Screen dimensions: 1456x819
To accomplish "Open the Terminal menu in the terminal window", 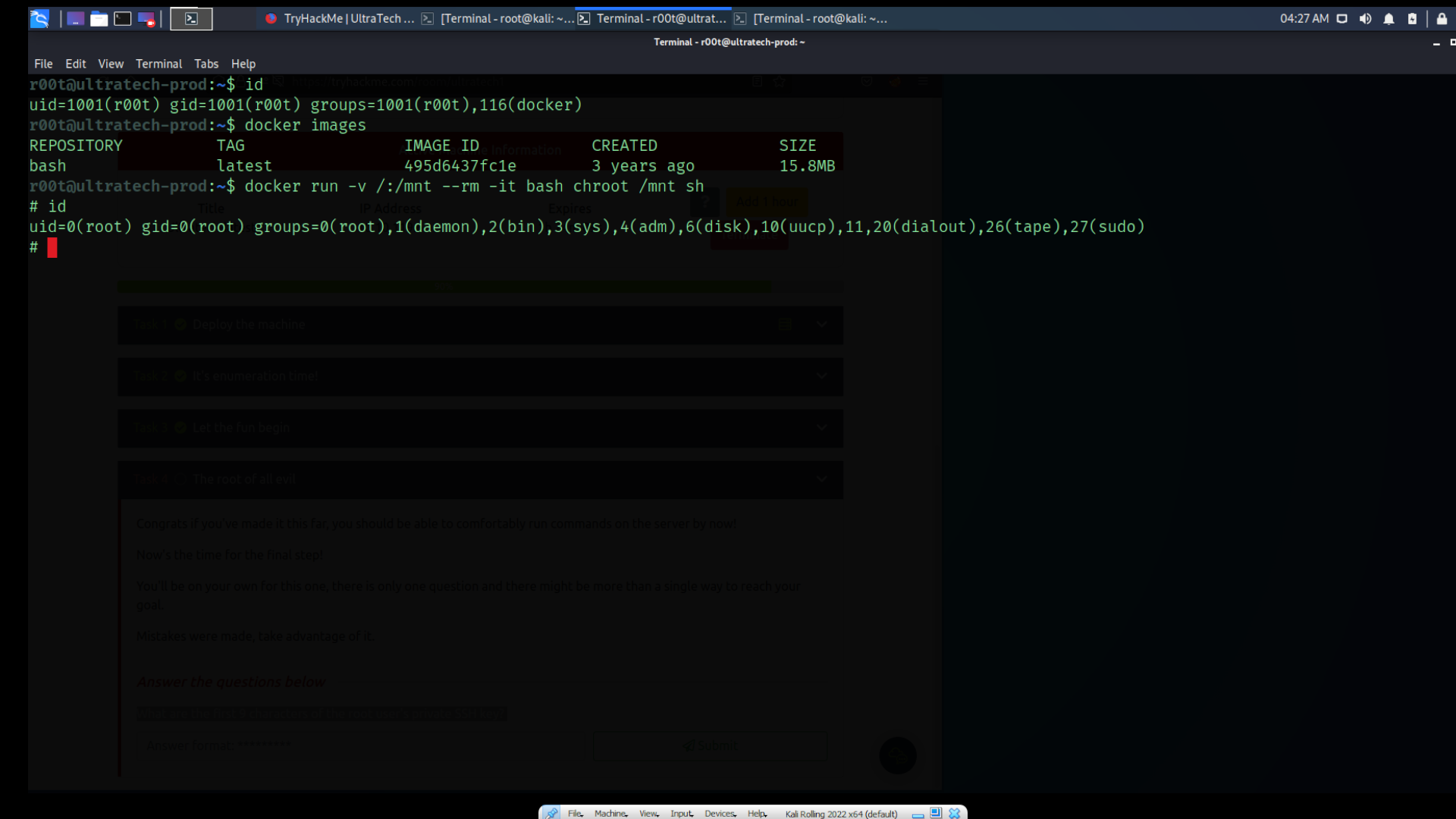I will point(158,64).
